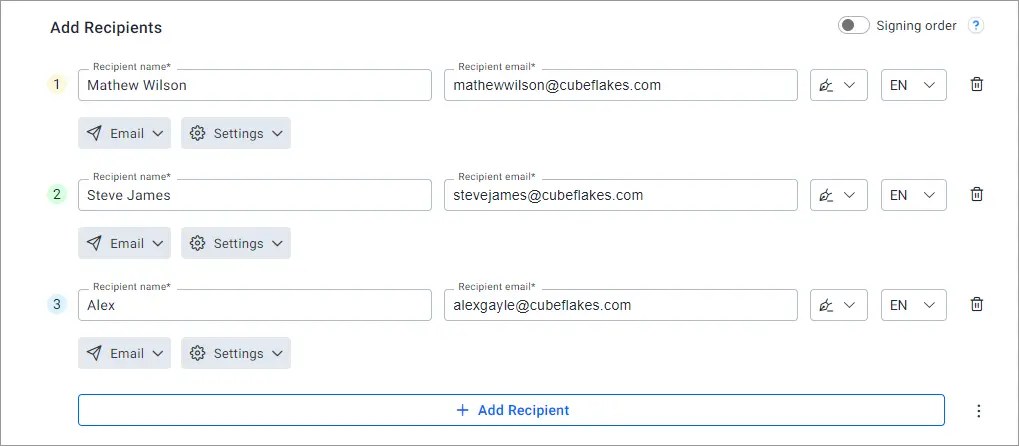Open signer role dropdown for Mathew Wilson

click(x=839, y=85)
